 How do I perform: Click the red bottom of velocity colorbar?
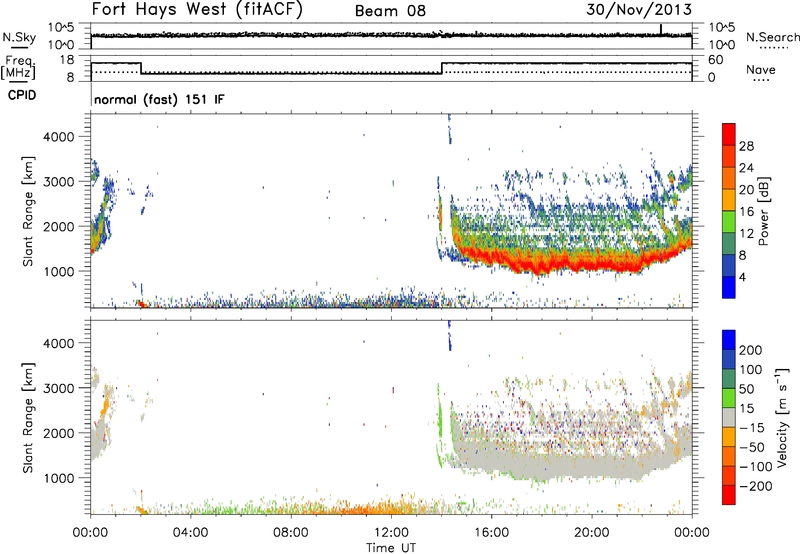pos(729,495)
